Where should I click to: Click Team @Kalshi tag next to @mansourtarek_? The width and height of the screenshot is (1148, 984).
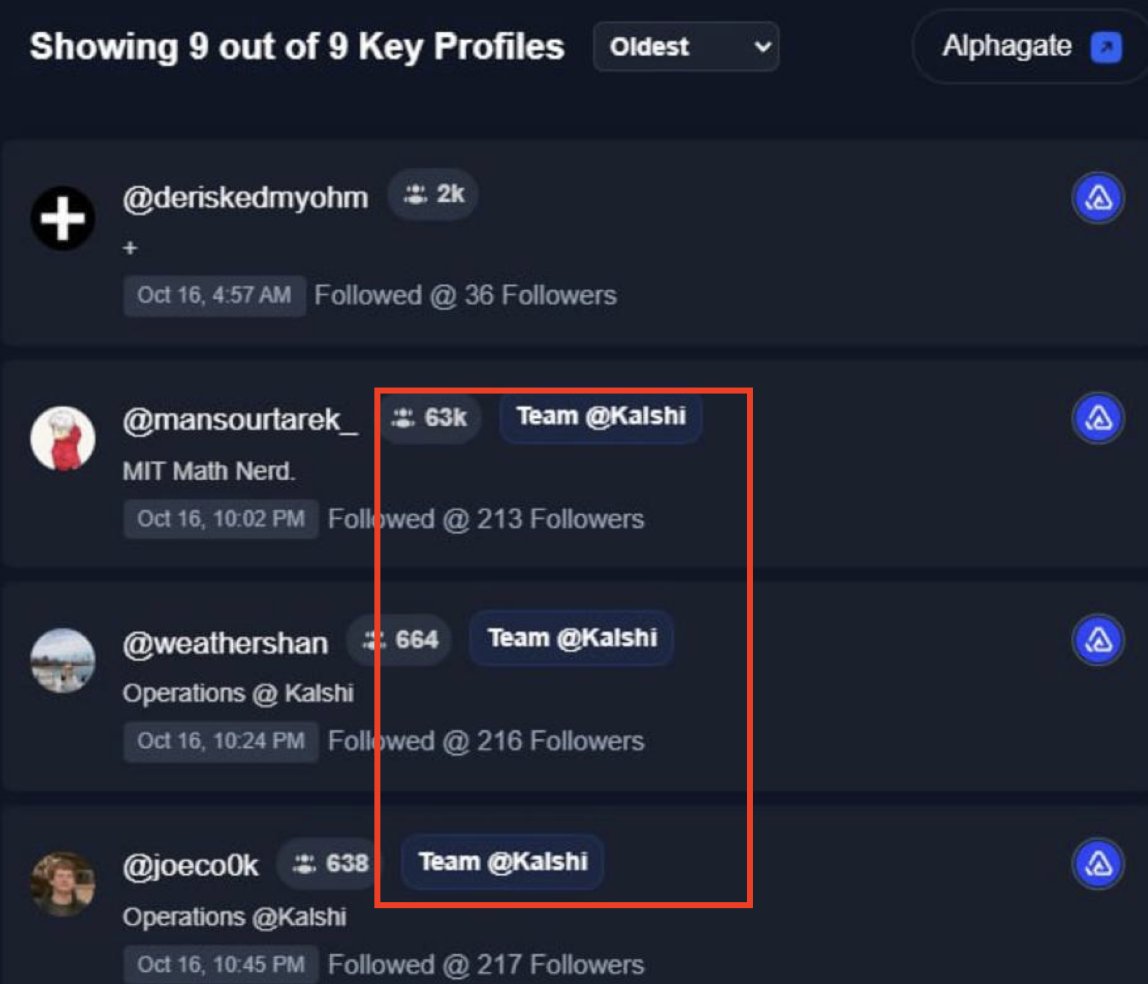coord(600,416)
